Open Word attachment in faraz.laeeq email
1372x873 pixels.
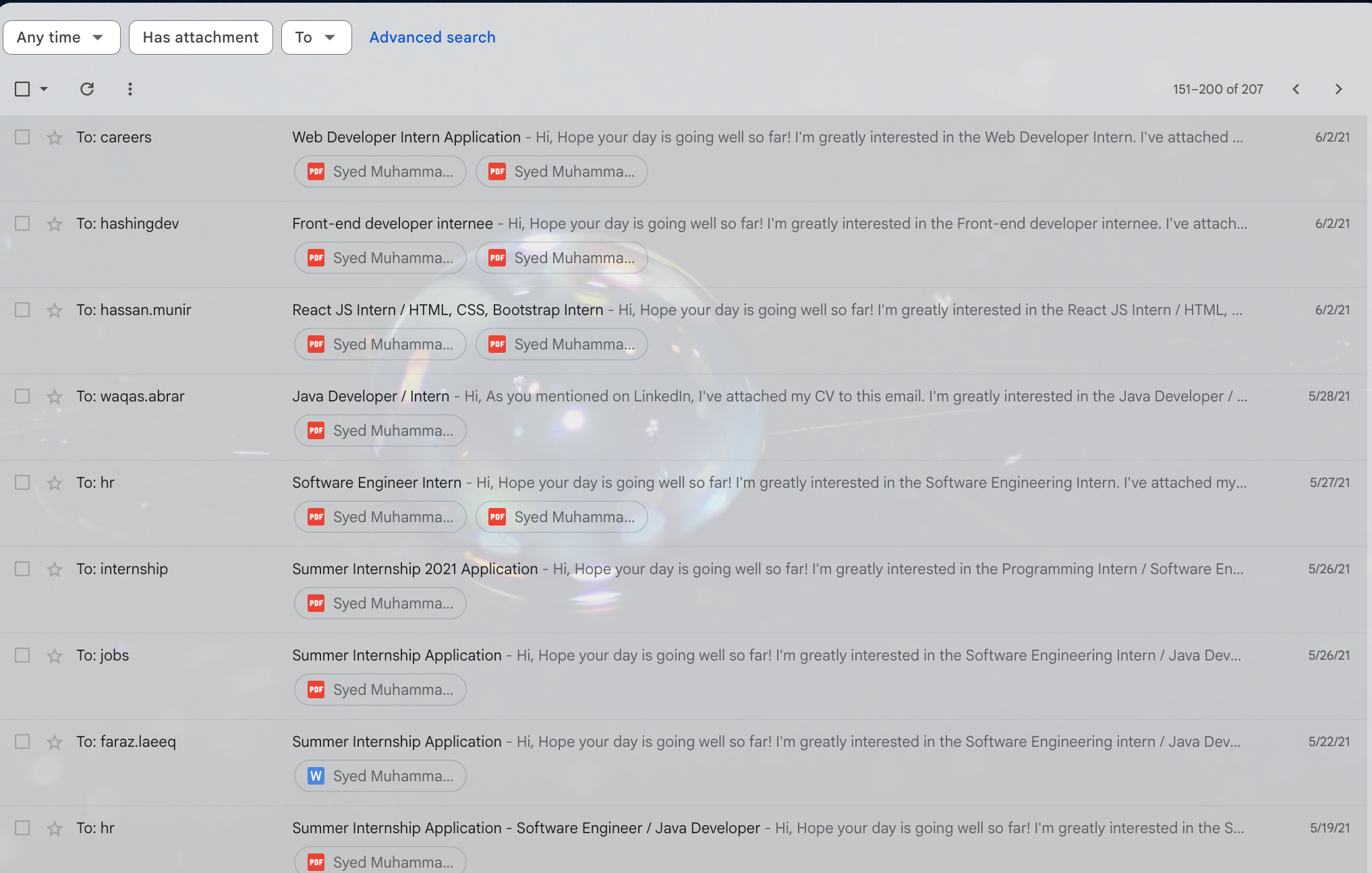(x=380, y=776)
